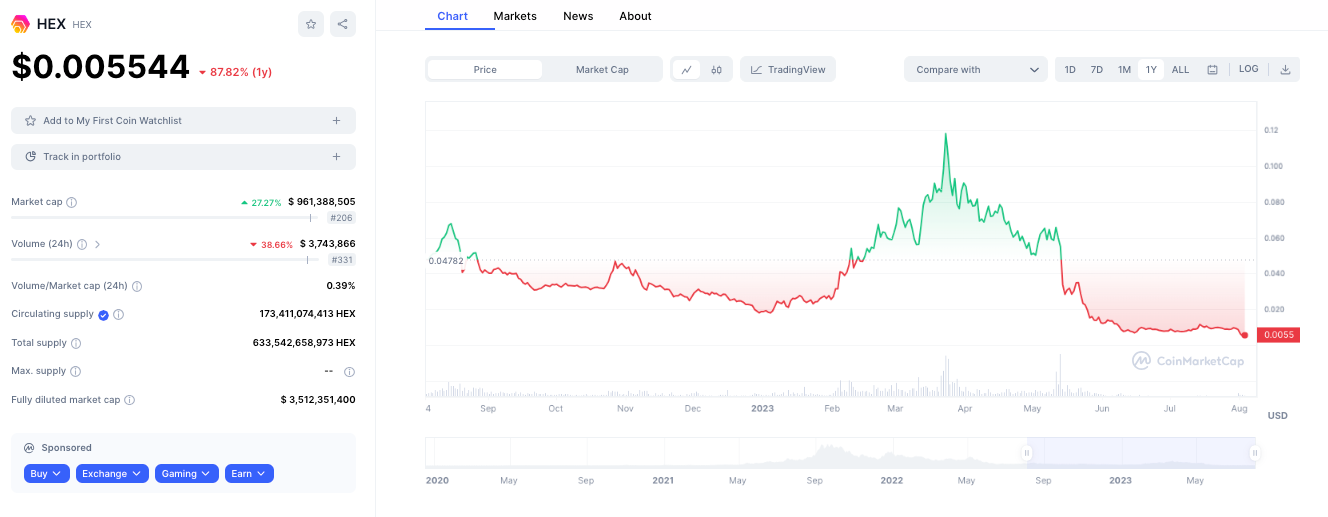This screenshot has height=517, width=1328.
Task: Select 1Y time range
Action: tap(1151, 70)
